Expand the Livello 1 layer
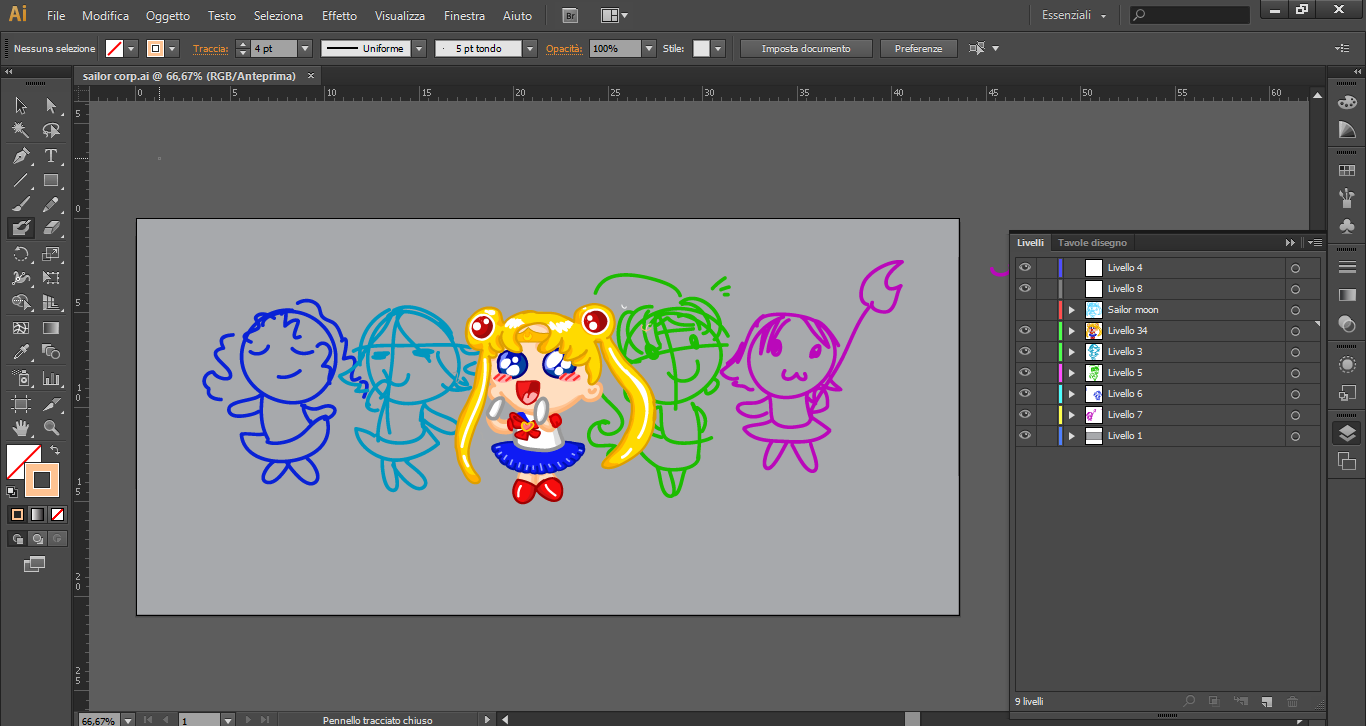 point(1072,436)
